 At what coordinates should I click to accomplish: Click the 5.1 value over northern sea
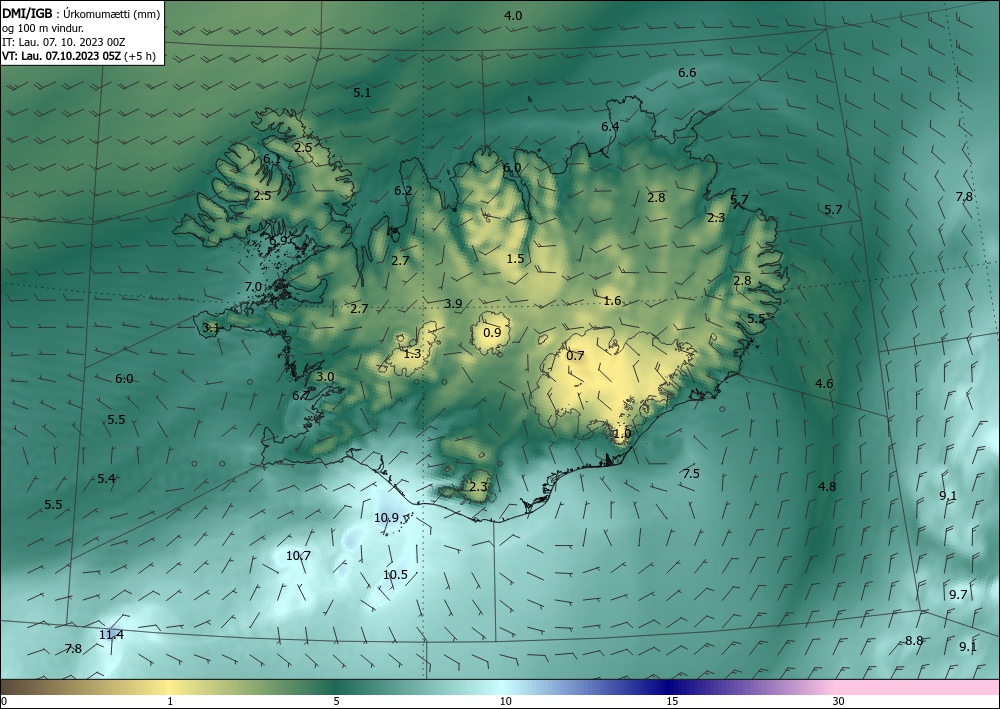[x=362, y=92]
